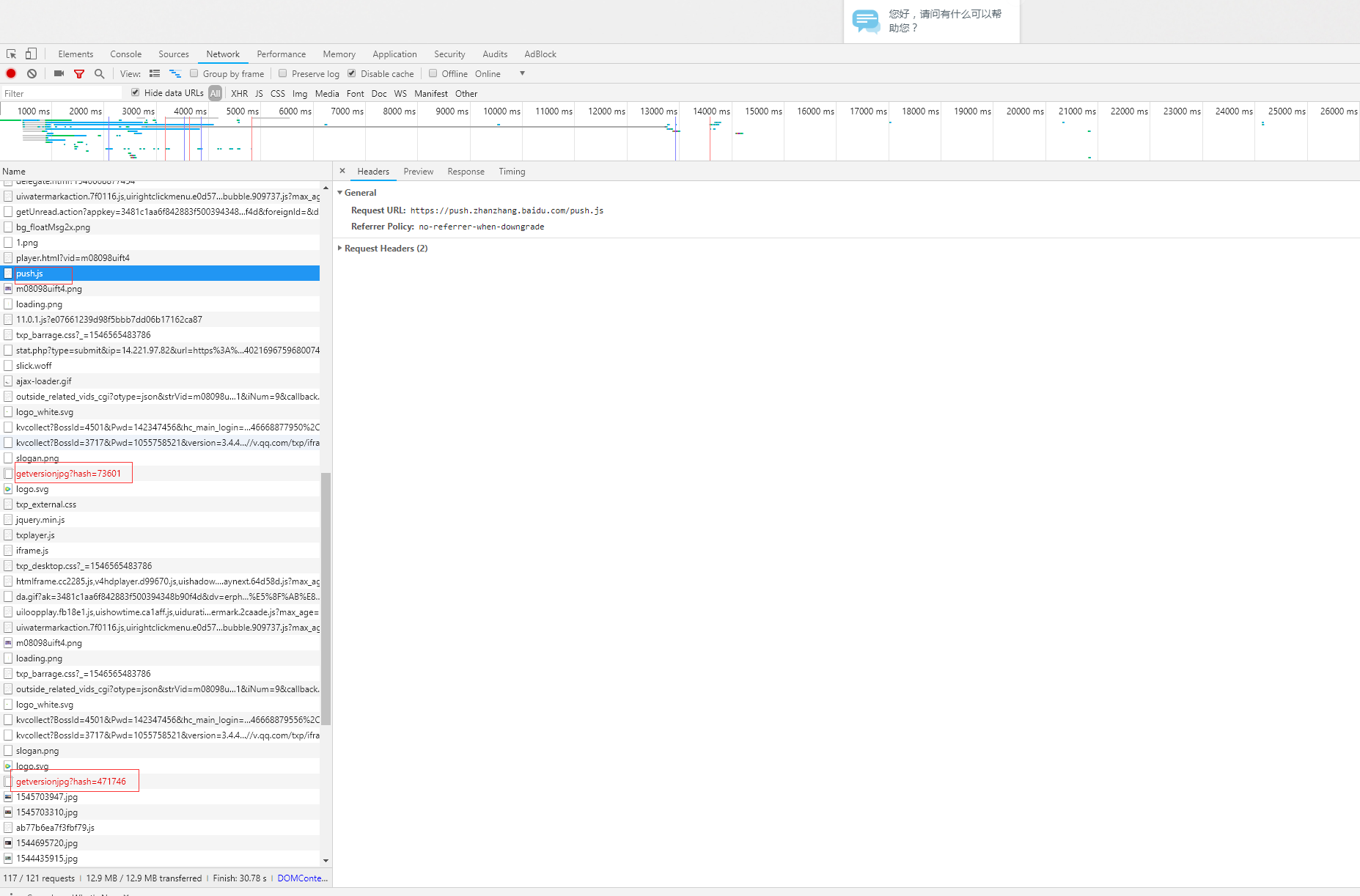1360x896 pixels.
Task: Open the Application tab
Action: (x=394, y=54)
